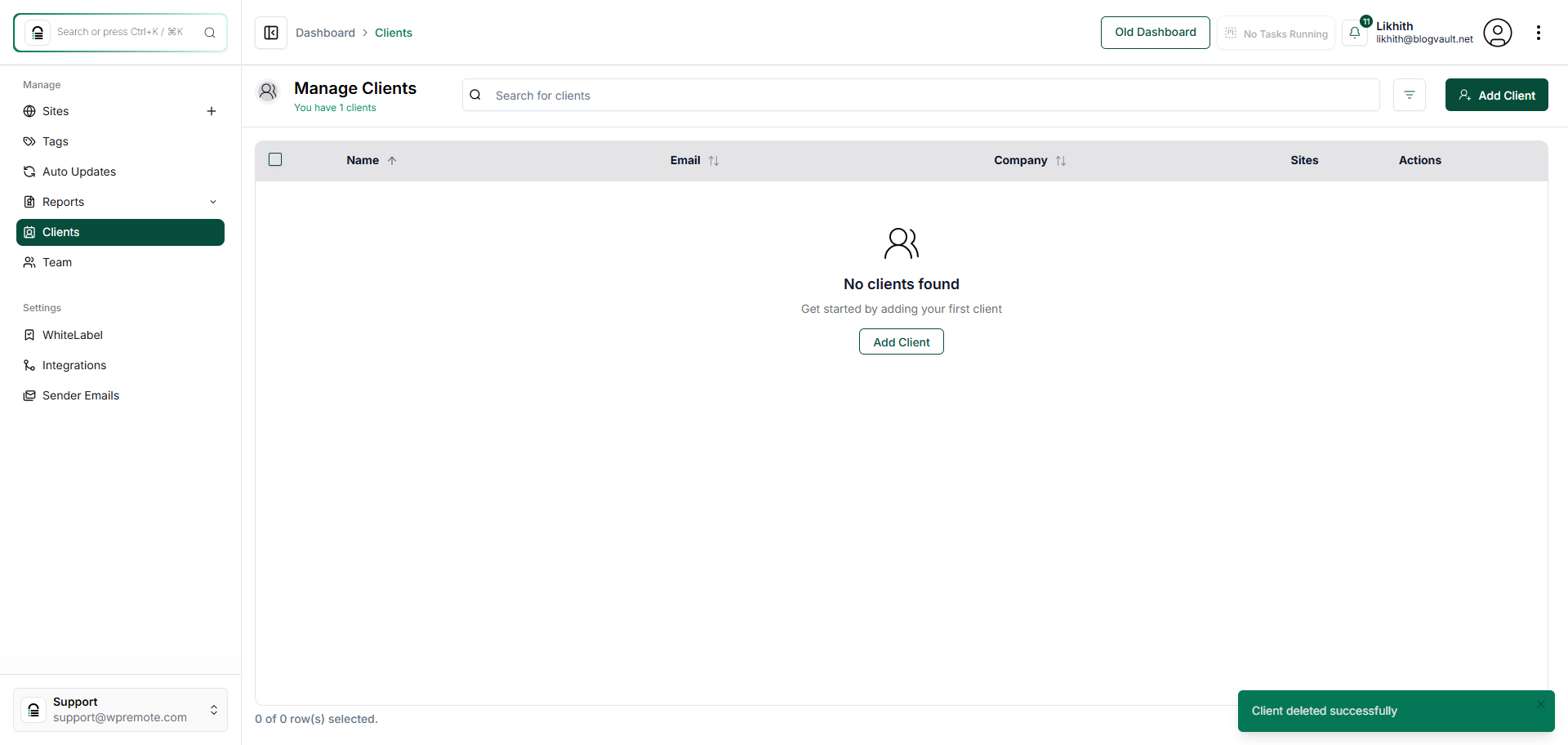This screenshot has height=745, width=1568.
Task: Open the three-dot overflow menu
Action: [x=1540, y=33]
